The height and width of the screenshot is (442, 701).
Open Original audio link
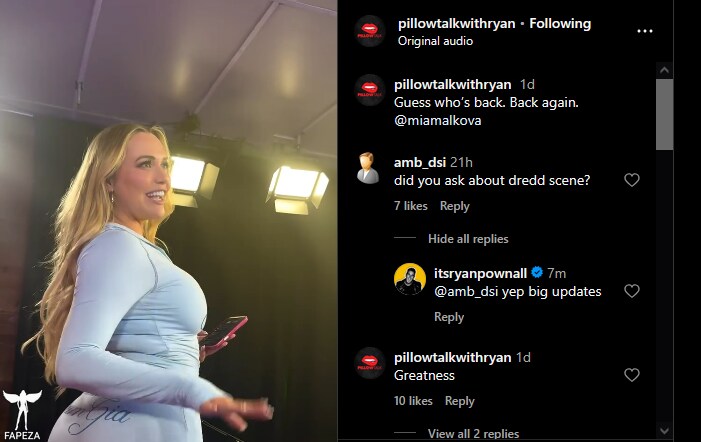tap(435, 41)
